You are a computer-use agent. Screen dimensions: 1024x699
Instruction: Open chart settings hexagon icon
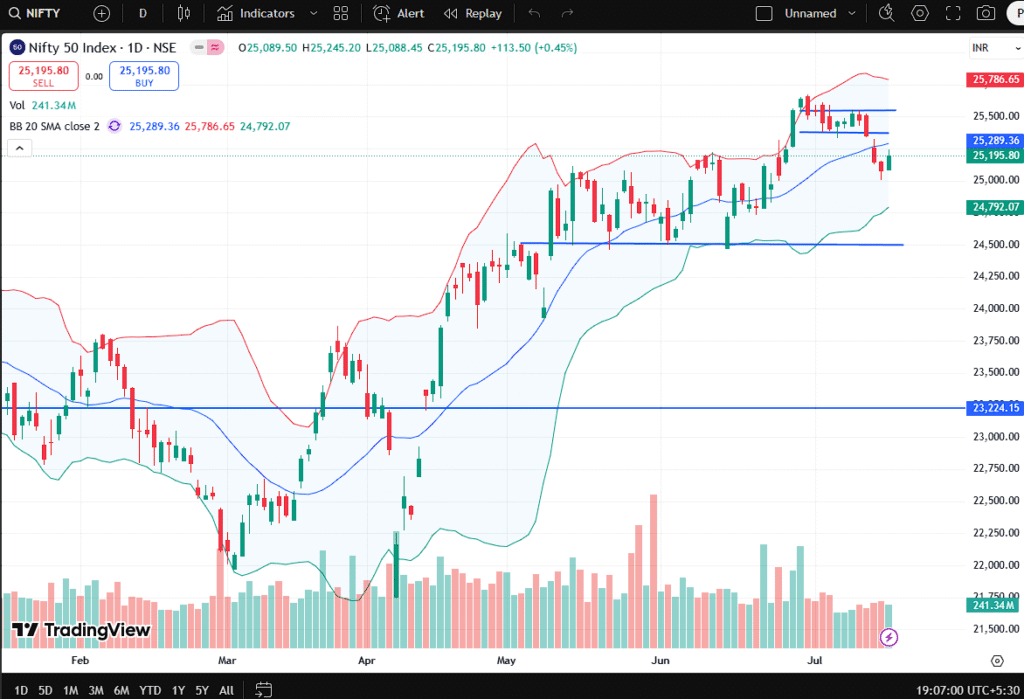coord(920,13)
